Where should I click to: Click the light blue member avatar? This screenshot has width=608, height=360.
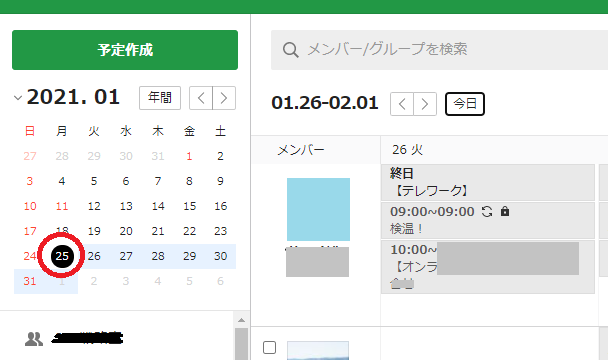pyautogui.click(x=318, y=209)
